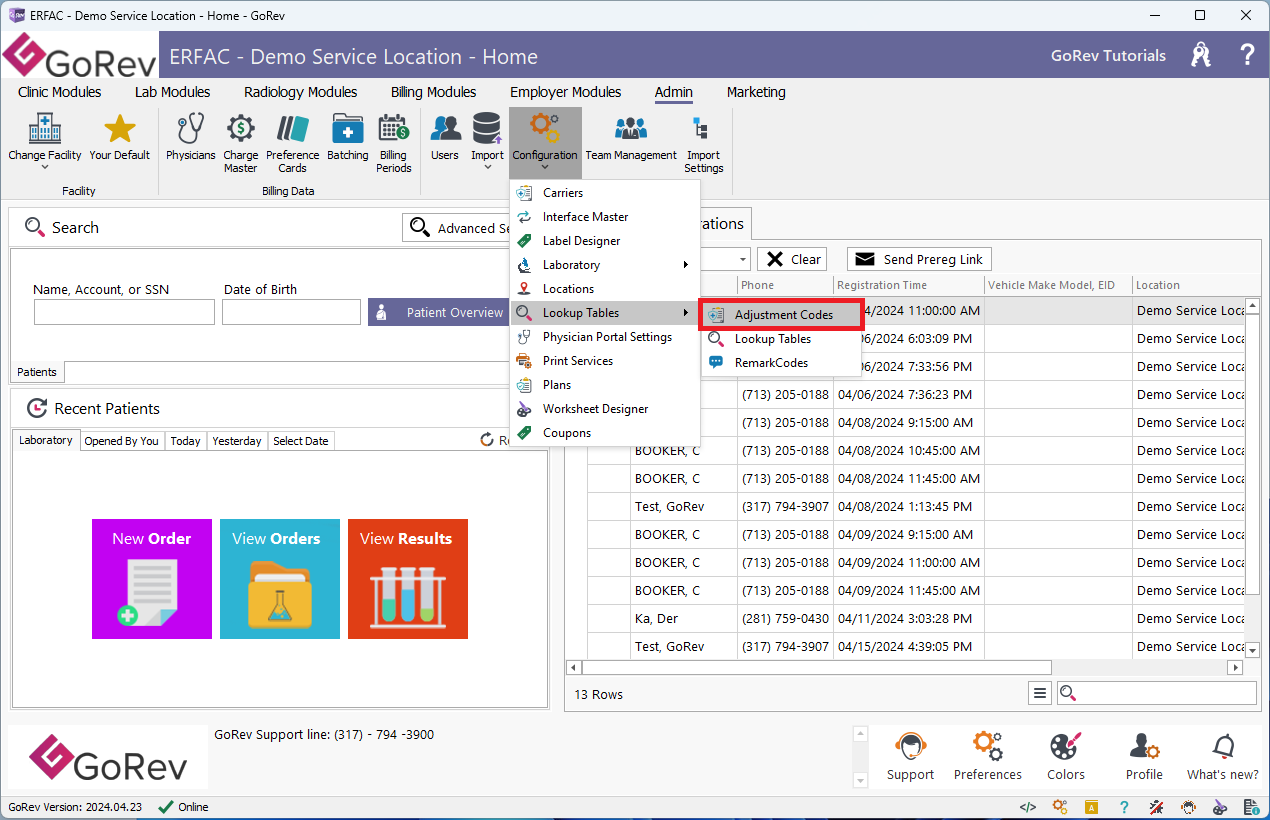The image size is (1270, 820).
Task: Click the Clear button
Action: [792, 259]
